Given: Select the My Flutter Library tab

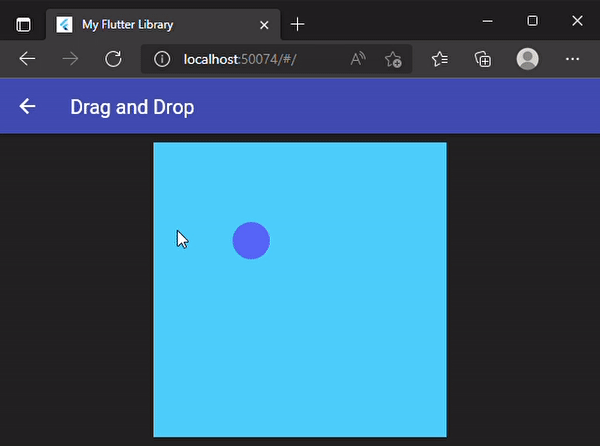Looking at the screenshot, I should click(150, 24).
